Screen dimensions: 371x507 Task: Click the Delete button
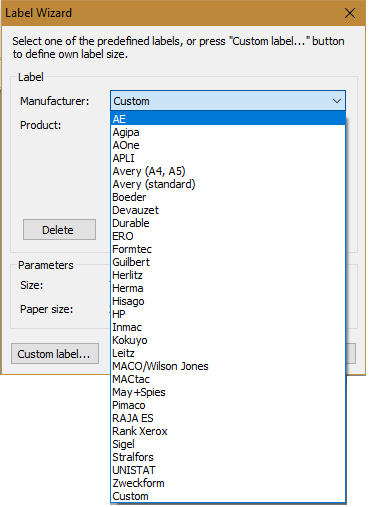click(59, 230)
